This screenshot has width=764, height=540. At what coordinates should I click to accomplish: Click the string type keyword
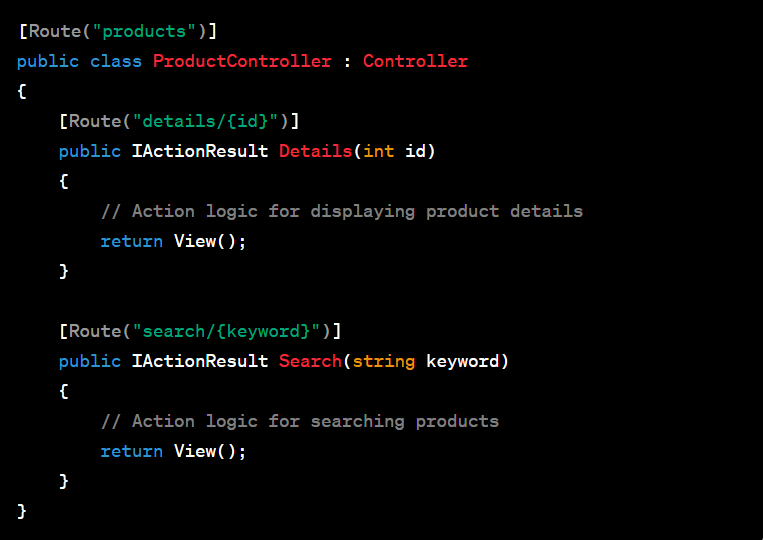tap(383, 361)
